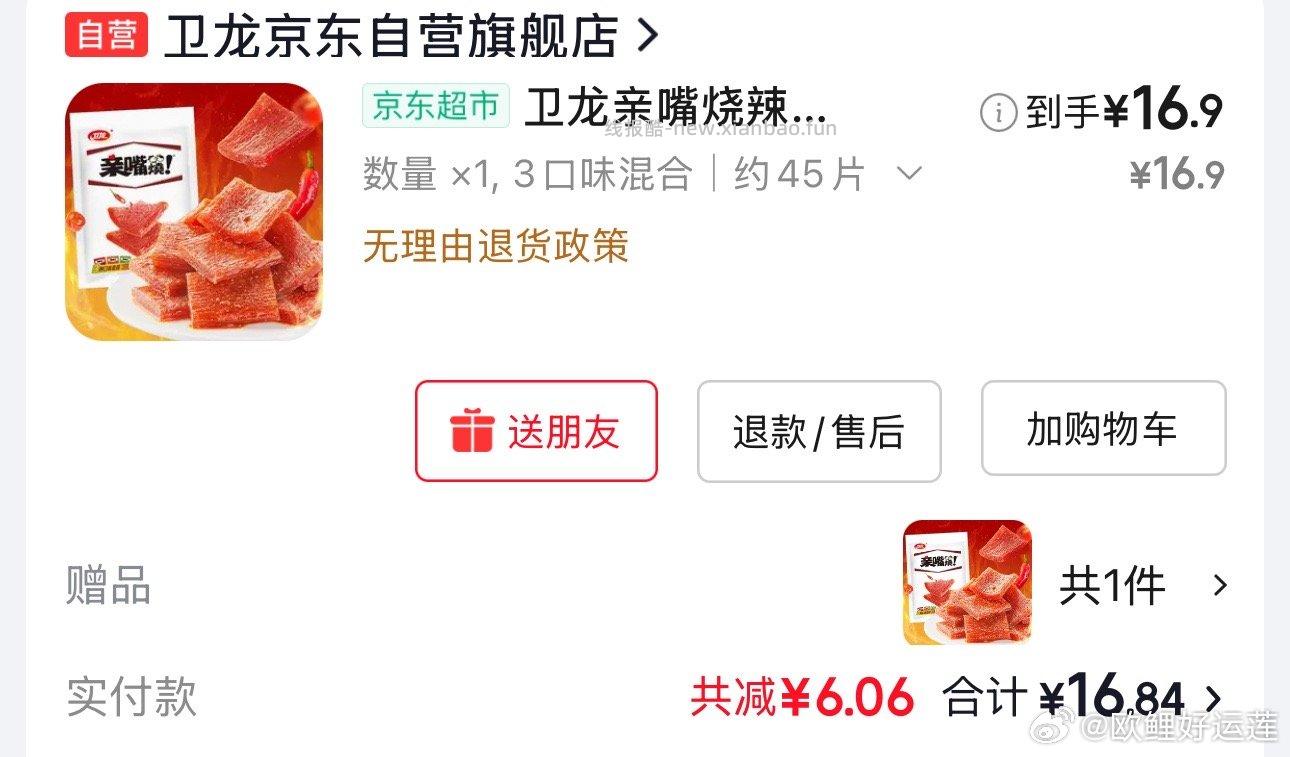Tap the 赠品 row label

click(108, 585)
